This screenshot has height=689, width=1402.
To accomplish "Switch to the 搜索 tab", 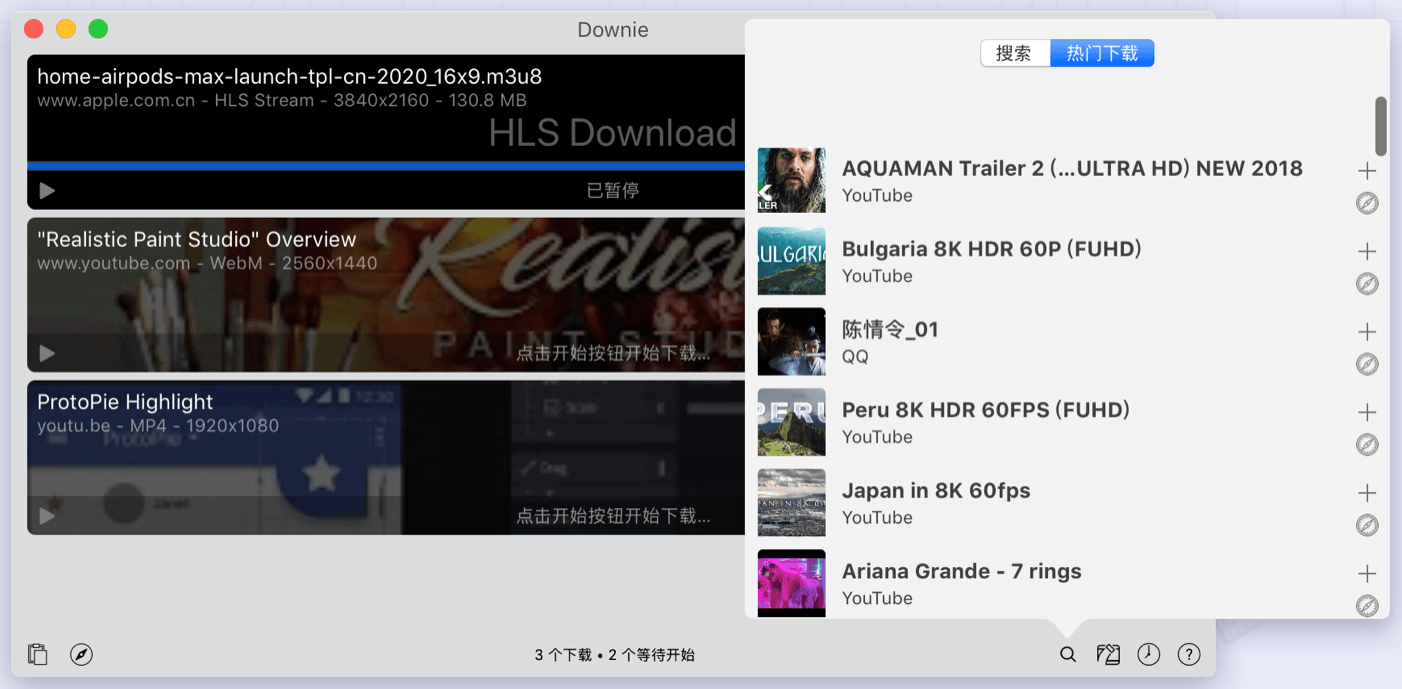I will pos(1015,53).
